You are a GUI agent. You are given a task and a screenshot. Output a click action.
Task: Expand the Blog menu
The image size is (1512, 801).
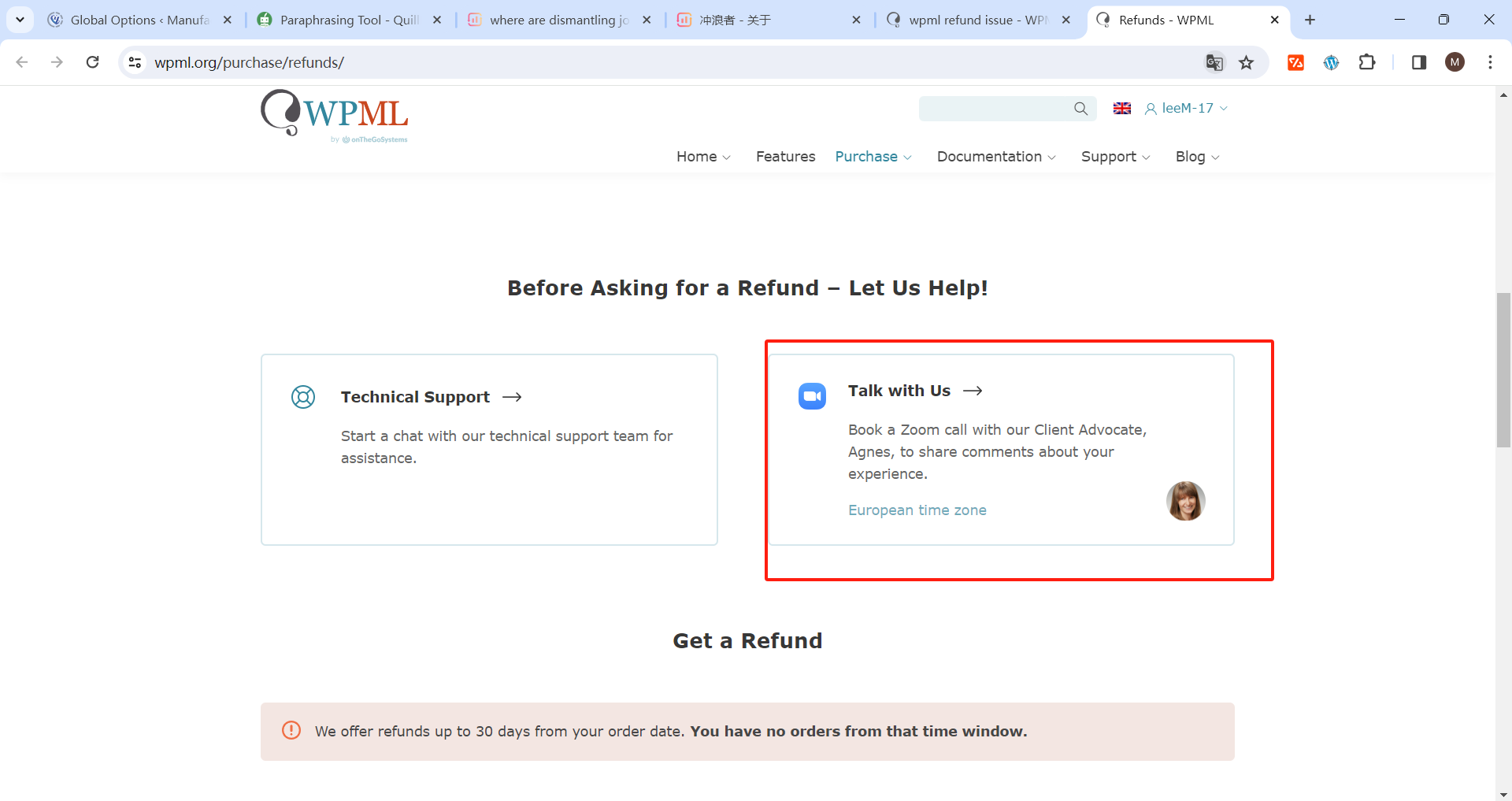tap(1198, 157)
